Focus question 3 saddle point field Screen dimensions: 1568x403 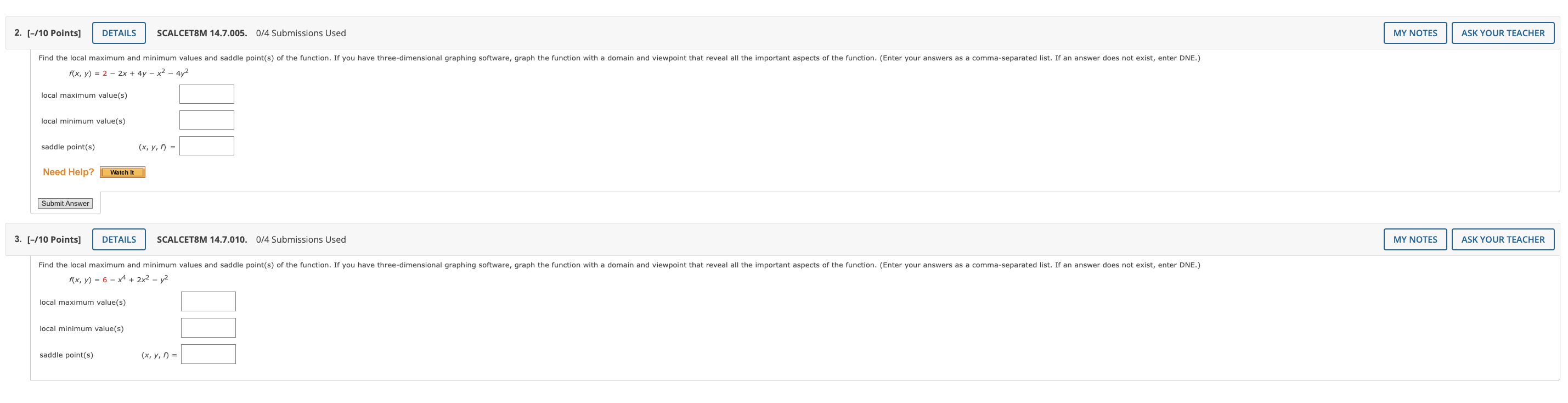(208, 354)
